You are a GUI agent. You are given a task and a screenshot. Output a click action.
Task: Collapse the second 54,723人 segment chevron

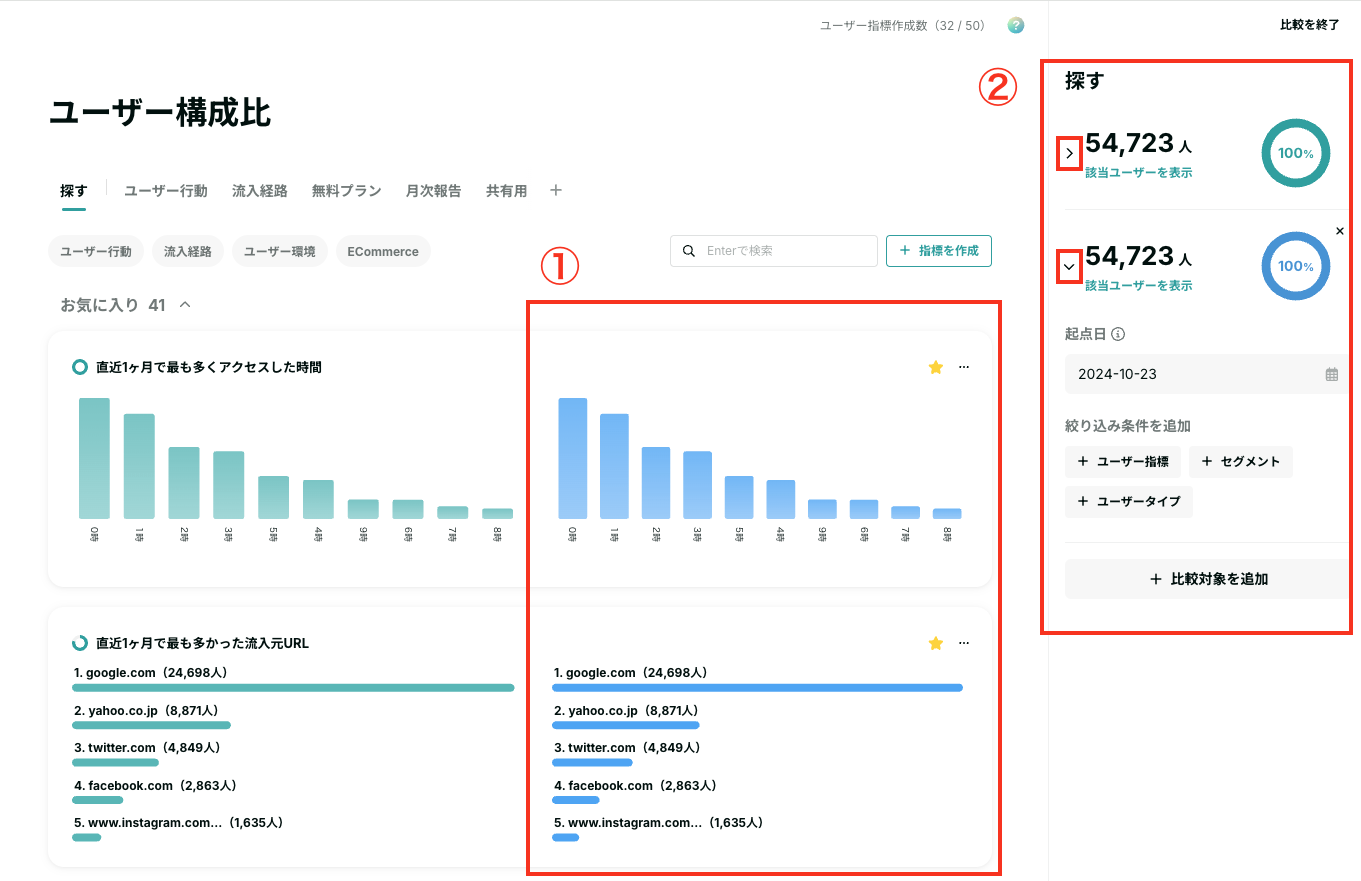pos(1069,267)
